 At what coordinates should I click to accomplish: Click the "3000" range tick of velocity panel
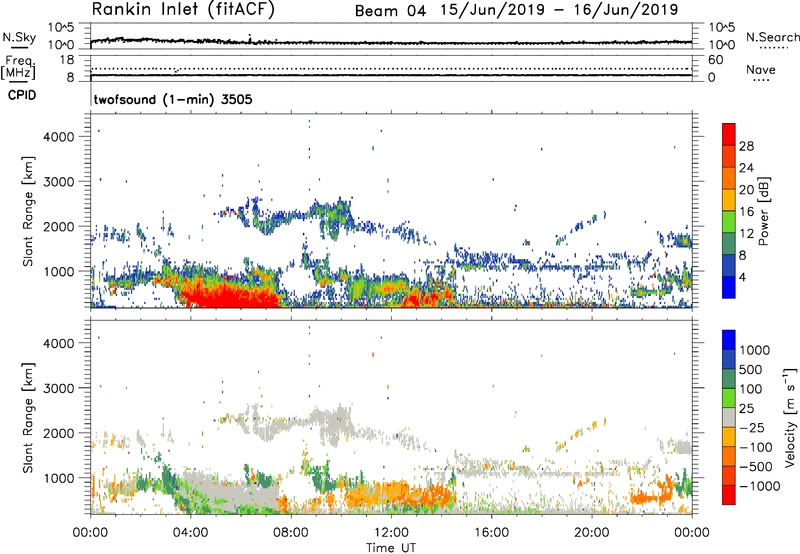point(59,388)
